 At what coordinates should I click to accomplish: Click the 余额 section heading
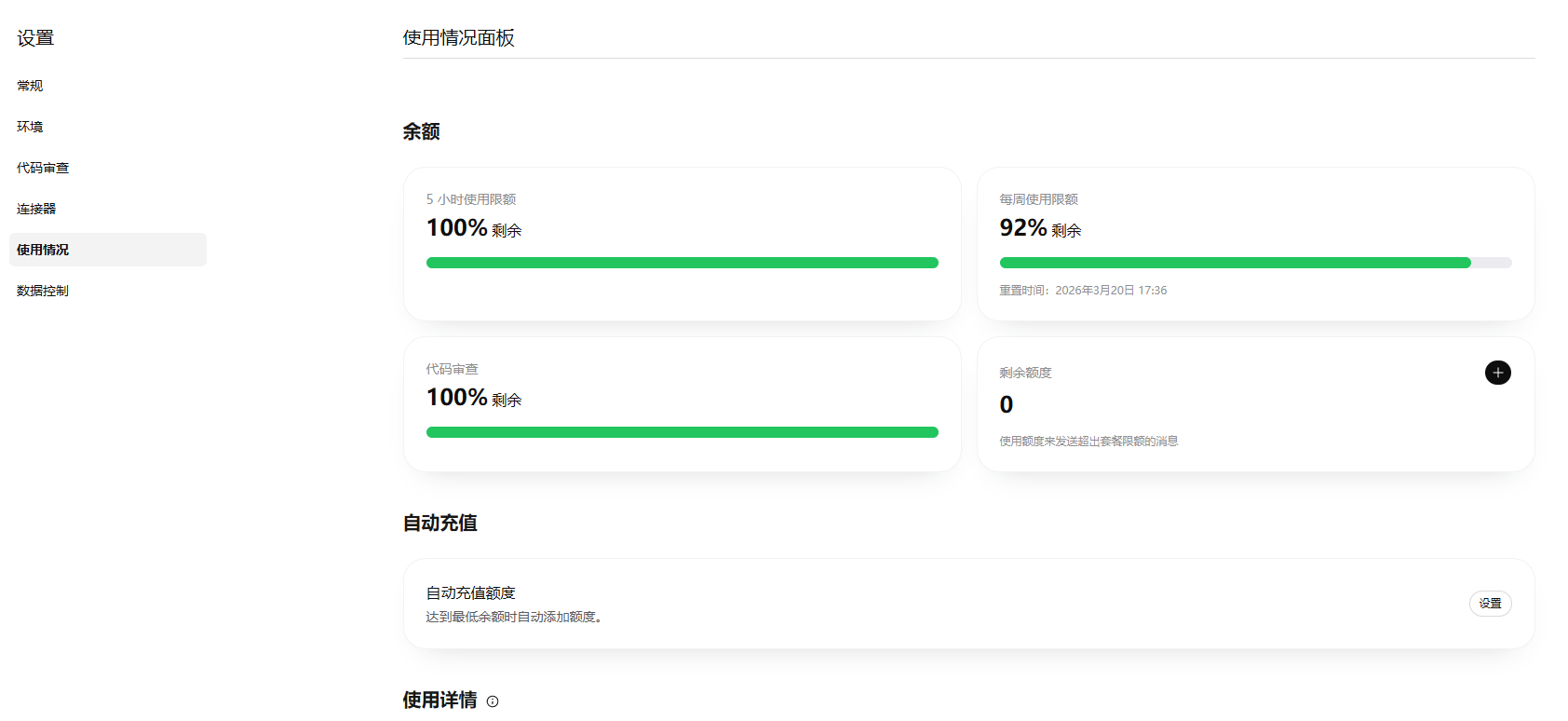[x=421, y=131]
